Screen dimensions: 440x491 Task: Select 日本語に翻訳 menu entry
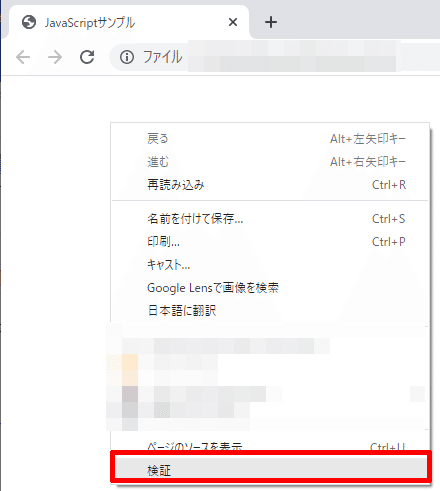pos(270,311)
